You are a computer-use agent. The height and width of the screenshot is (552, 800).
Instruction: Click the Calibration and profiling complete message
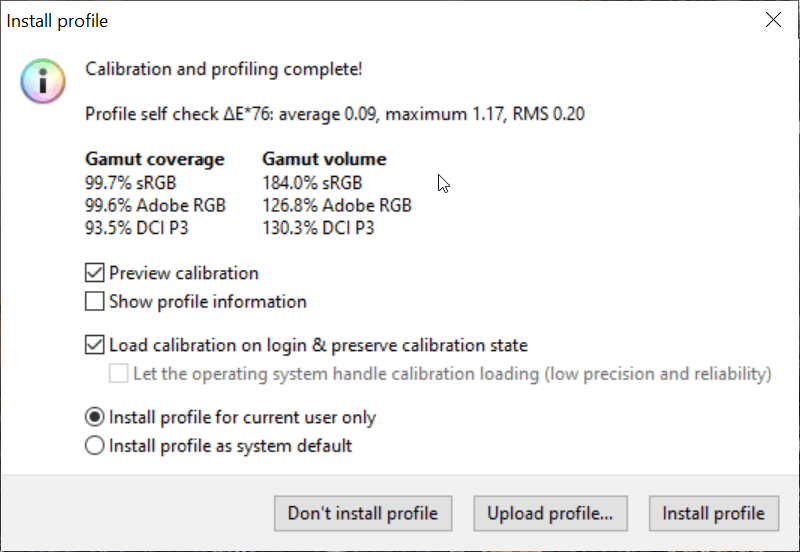coord(224,69)
